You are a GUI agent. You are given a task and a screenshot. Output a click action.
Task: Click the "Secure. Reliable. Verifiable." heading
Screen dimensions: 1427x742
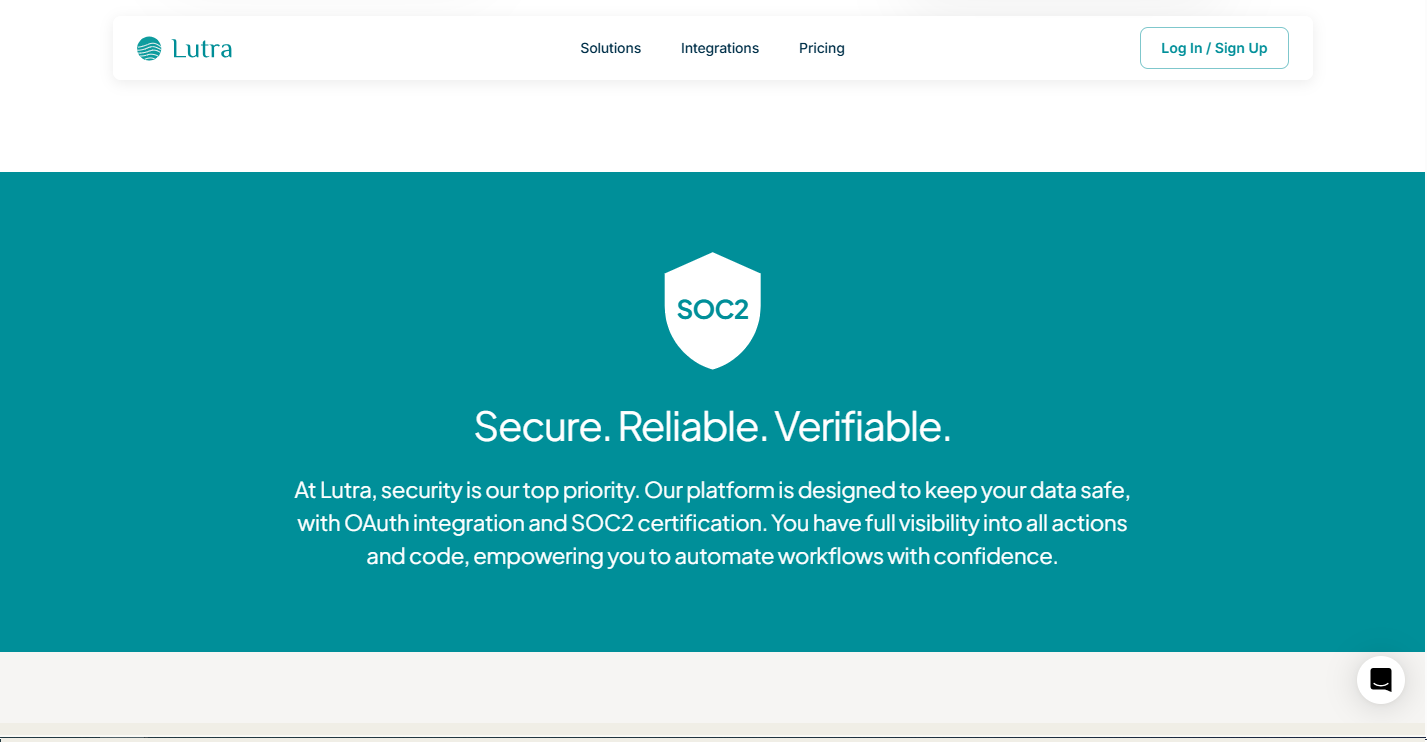click(713, 426)
